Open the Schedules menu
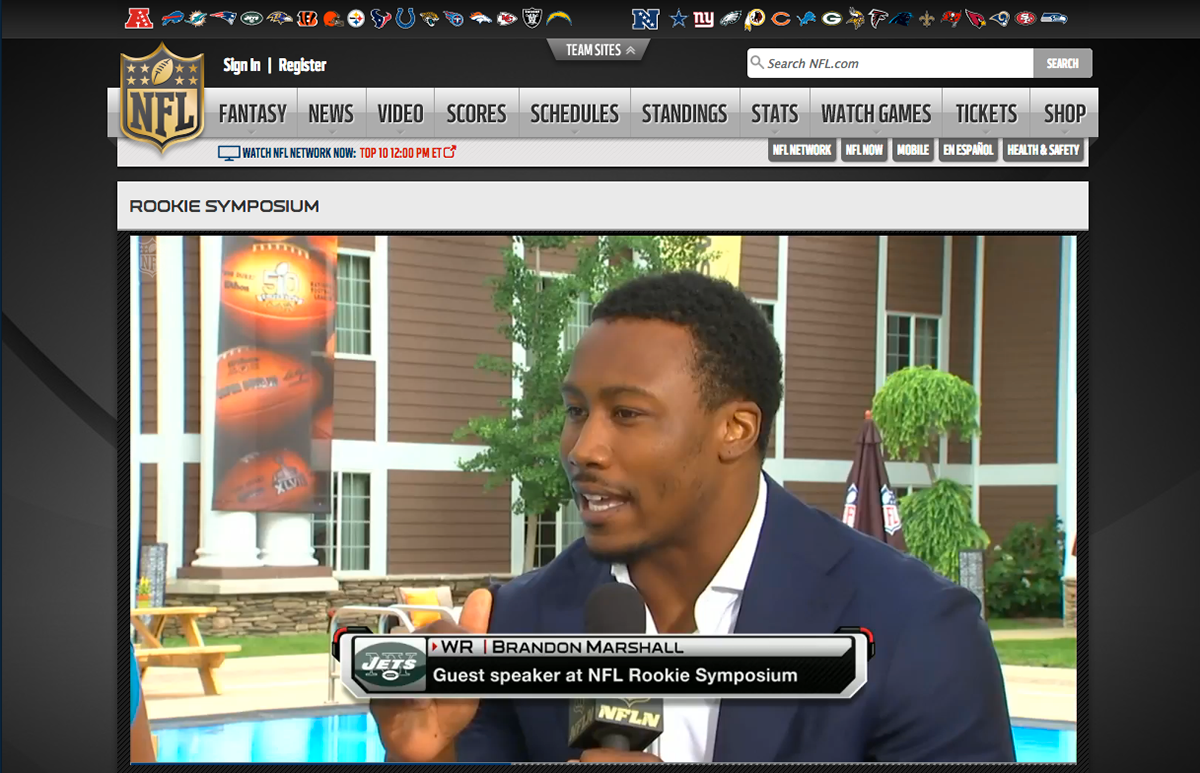Viewport: 1200px width, 773px height. point(575,114)
